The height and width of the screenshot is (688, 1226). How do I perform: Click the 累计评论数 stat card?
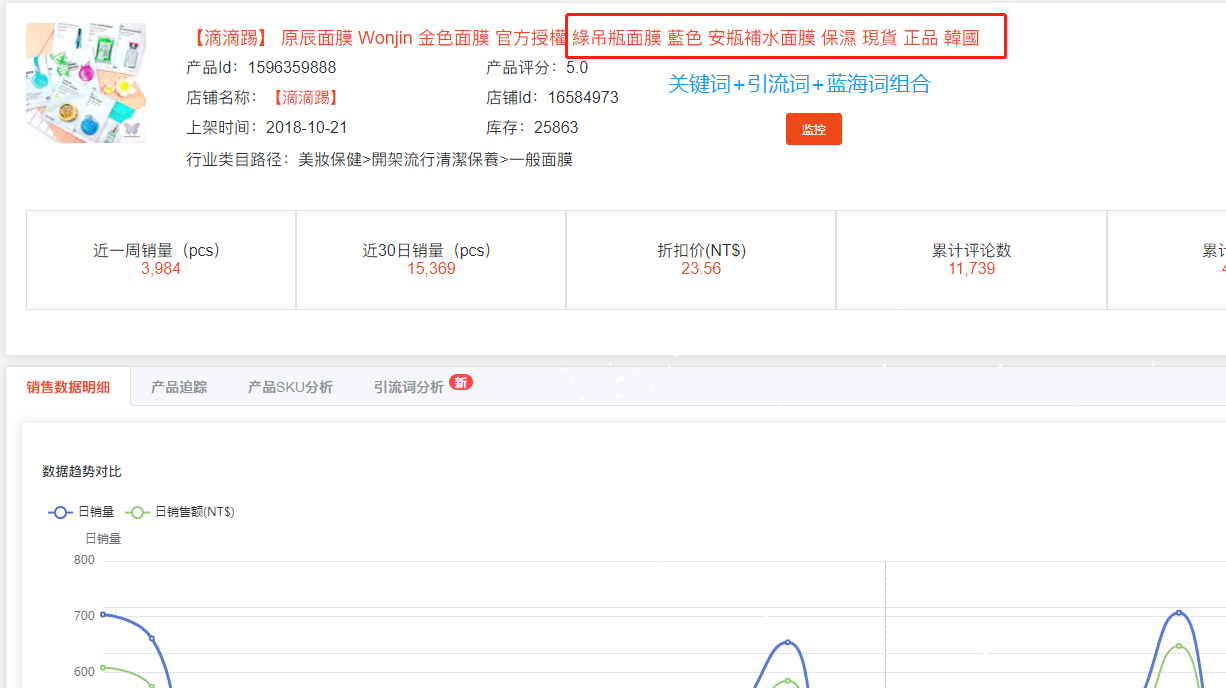971,260
